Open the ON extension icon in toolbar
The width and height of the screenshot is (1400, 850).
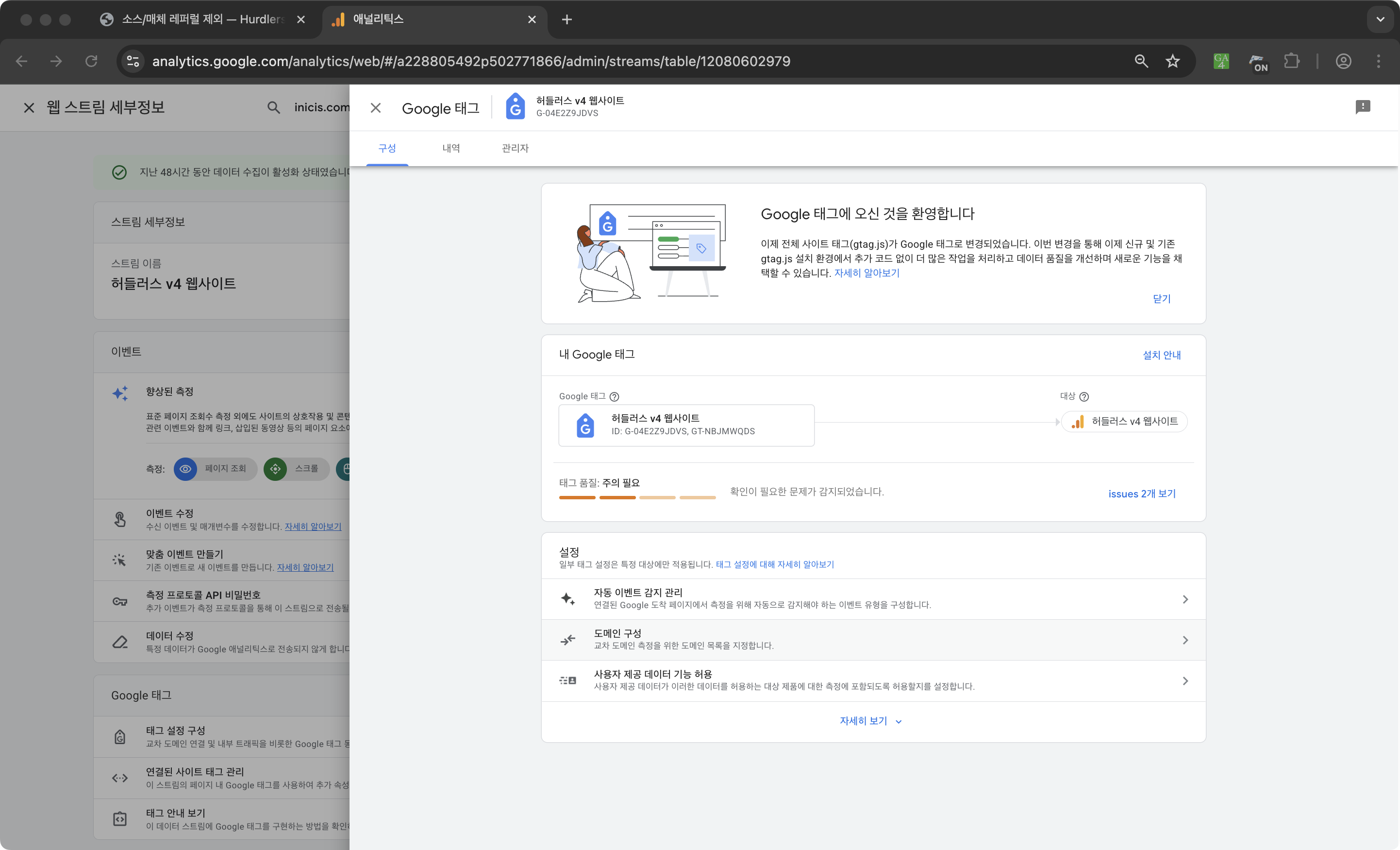(x=1259, y=62)
